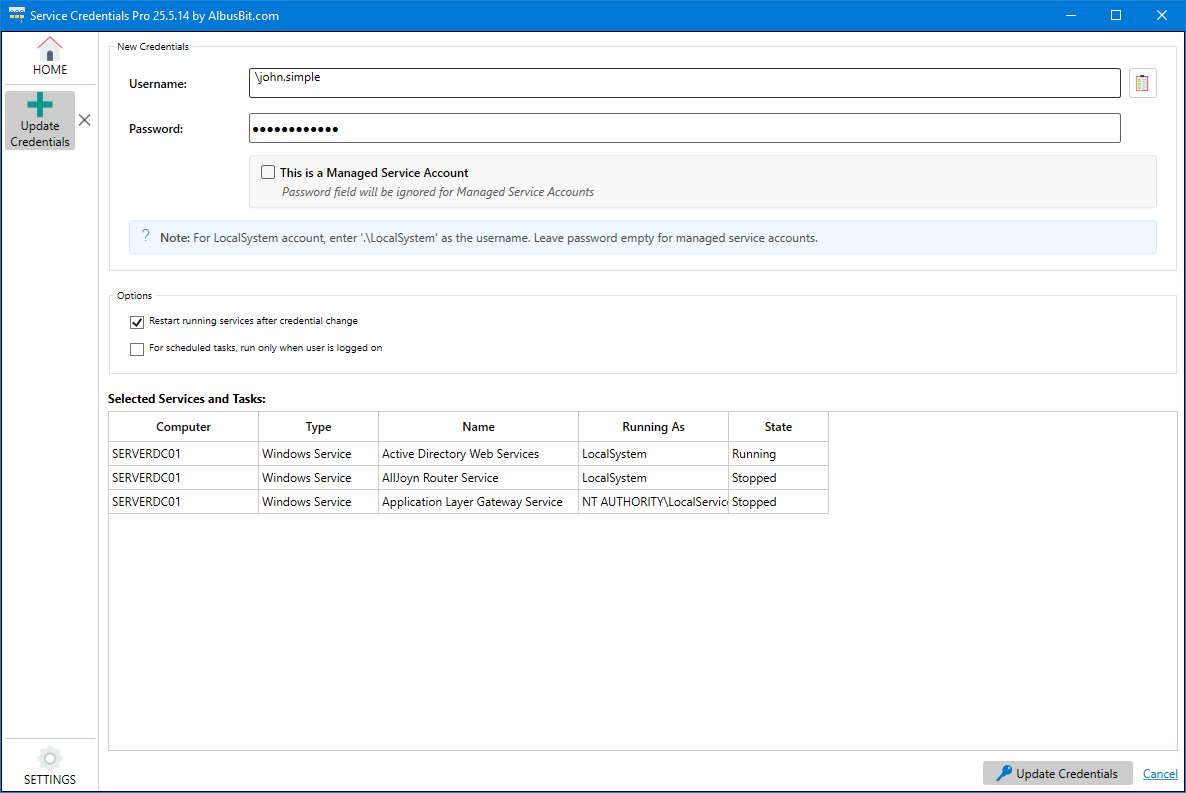The width and height of the screenshot is (1186, 793).
Task: Go to the HOME section
Action: (x=50, y=56)
